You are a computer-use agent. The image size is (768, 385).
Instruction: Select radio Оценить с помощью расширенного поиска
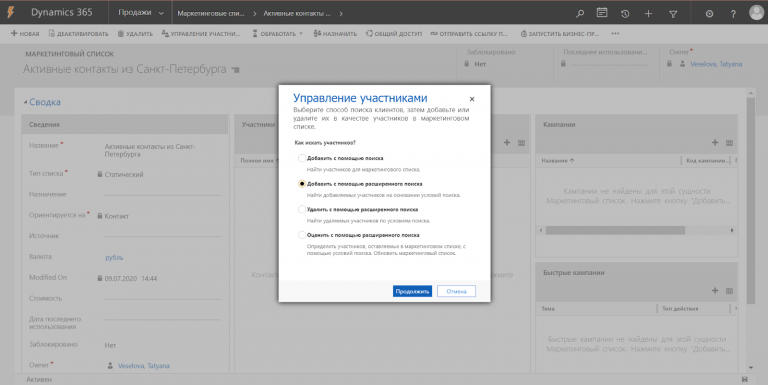coord(302,235)
